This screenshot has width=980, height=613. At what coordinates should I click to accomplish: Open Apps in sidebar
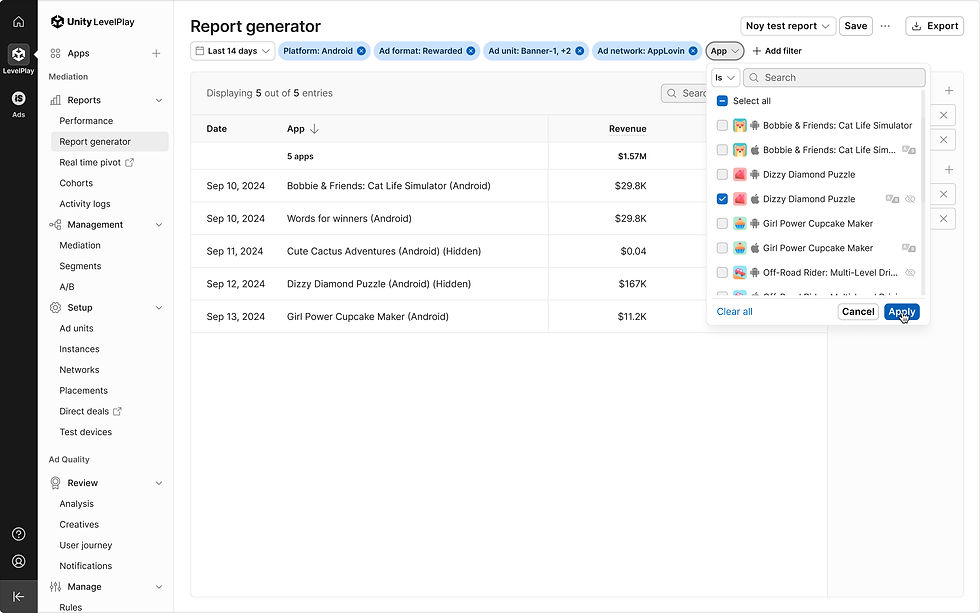coord(78,54)
